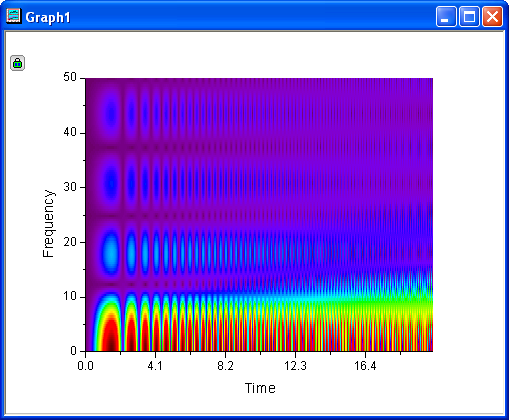The height and width of the screenshot is (420, 509).
Task: Minimize the Graph1 window
Action: click(446, 16)
